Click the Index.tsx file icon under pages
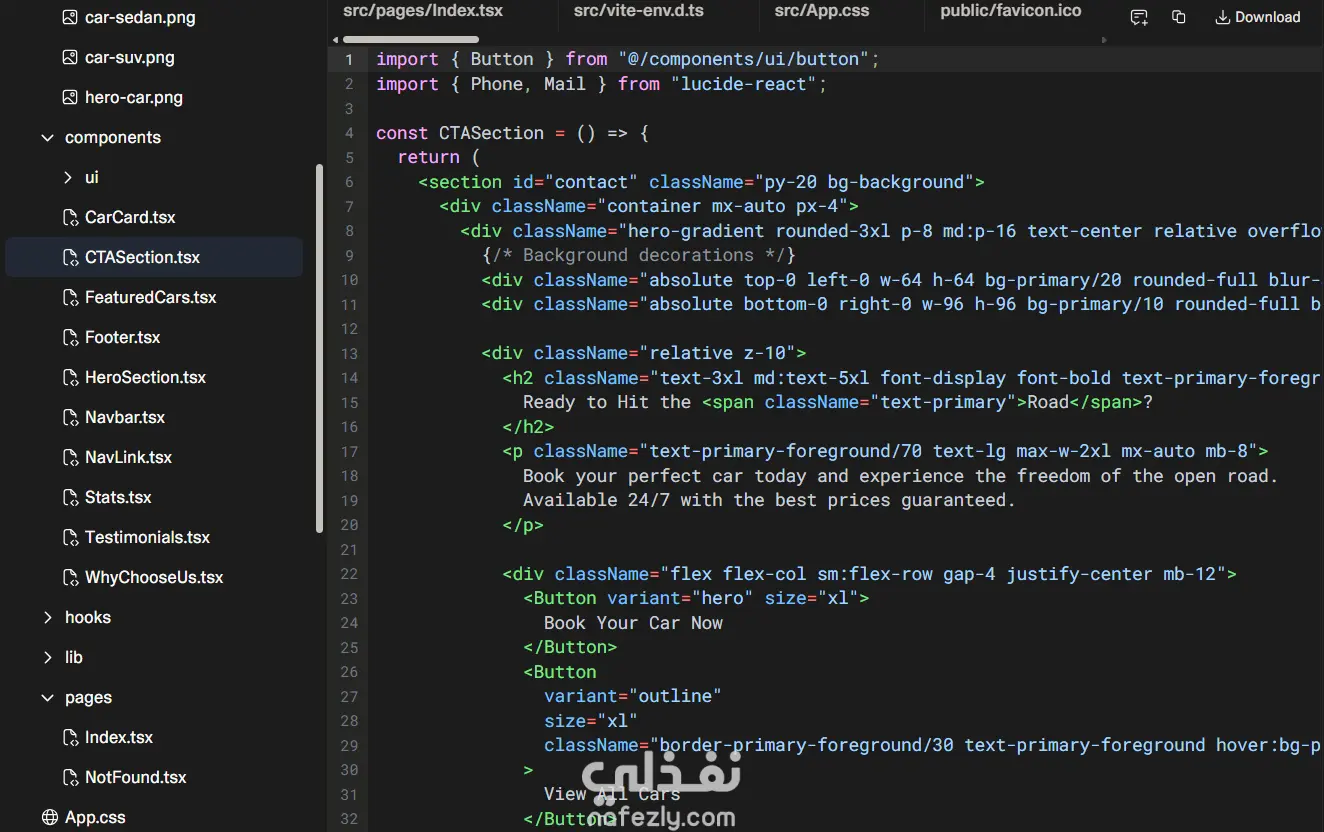The image size is (1324, 832). (70, 737)
